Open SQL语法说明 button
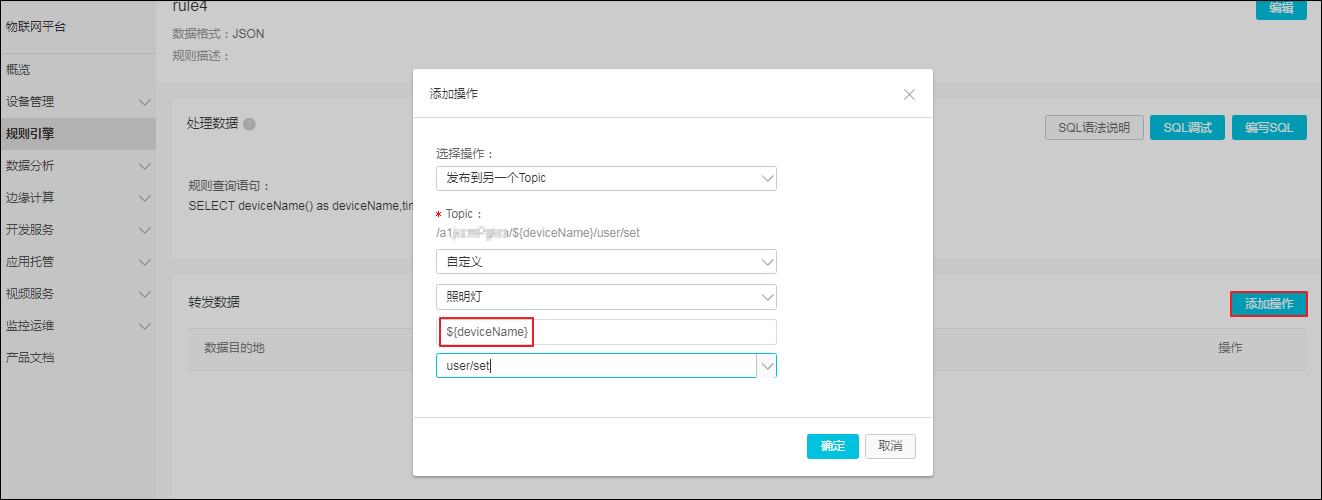Screen dimensions: 1322x500 pyautogui.click(x=1094, y=127)
